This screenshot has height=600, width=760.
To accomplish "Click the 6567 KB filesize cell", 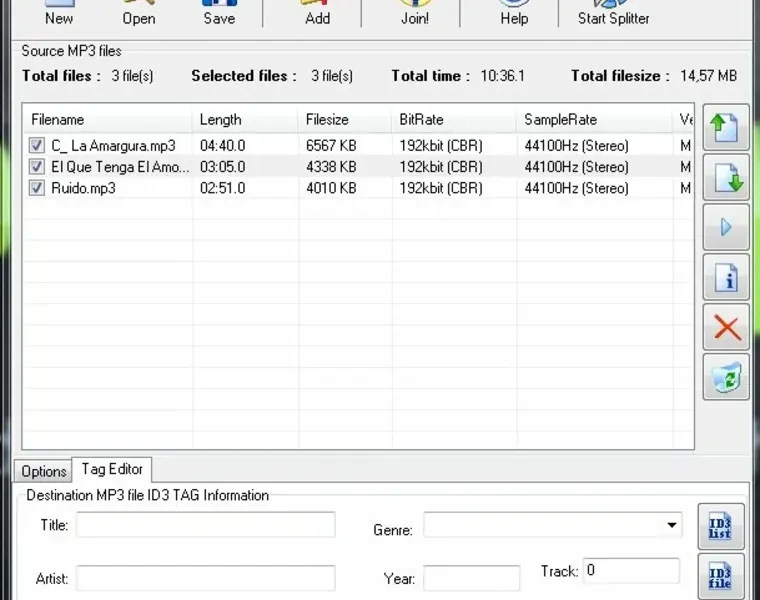I will [x=331, y=146].
